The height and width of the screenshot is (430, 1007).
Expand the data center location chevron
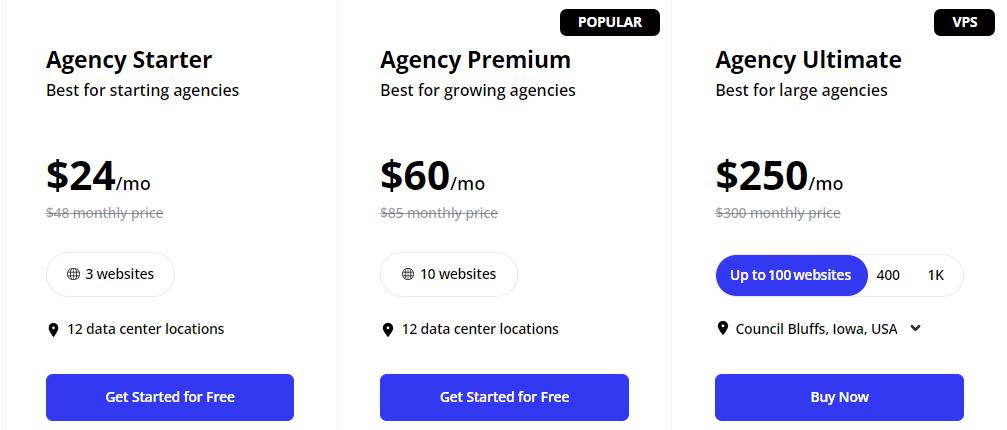pos(916,328)
